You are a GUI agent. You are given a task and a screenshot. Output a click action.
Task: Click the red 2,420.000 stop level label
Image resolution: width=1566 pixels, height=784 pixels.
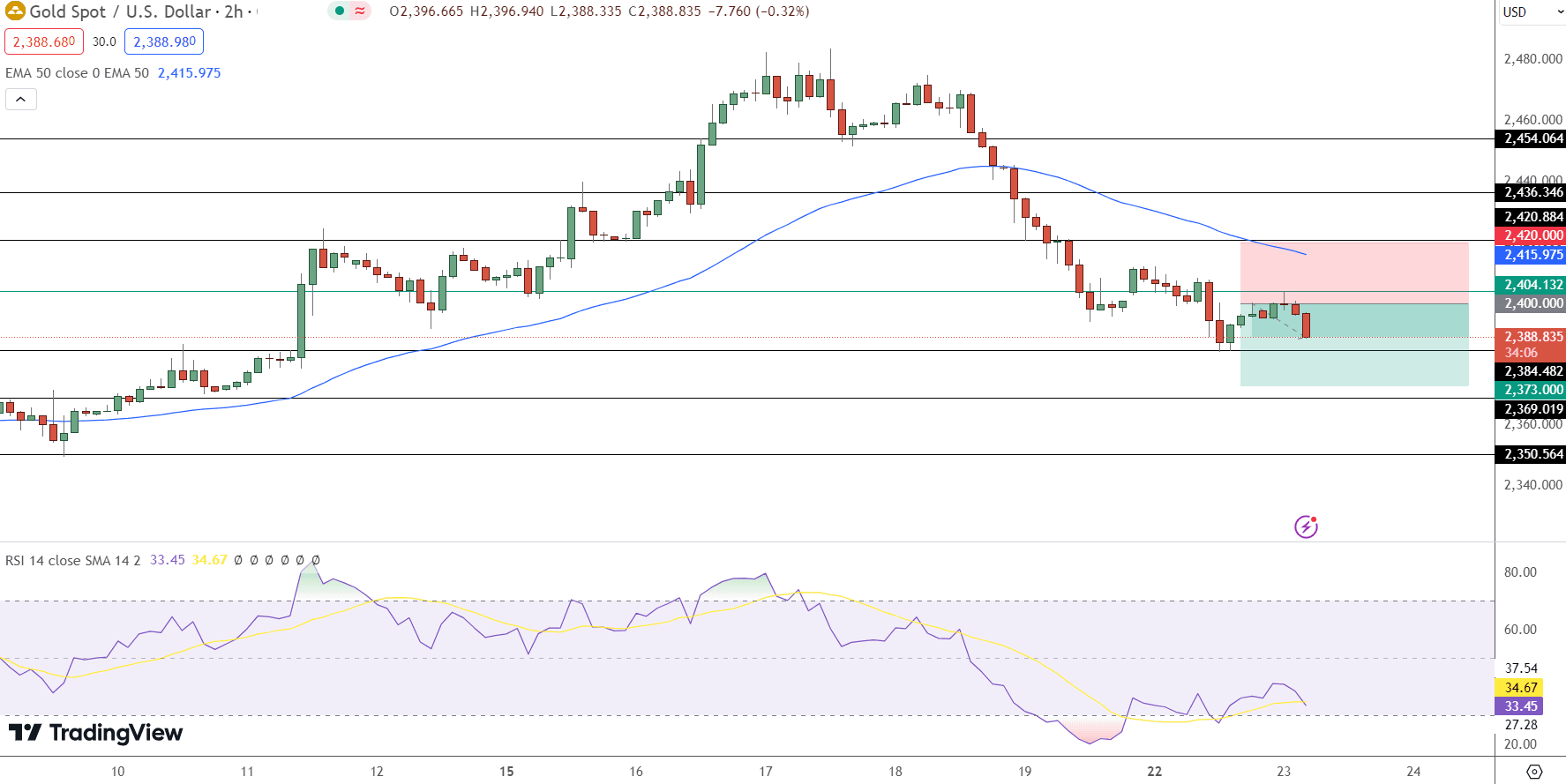(1531, 235)
